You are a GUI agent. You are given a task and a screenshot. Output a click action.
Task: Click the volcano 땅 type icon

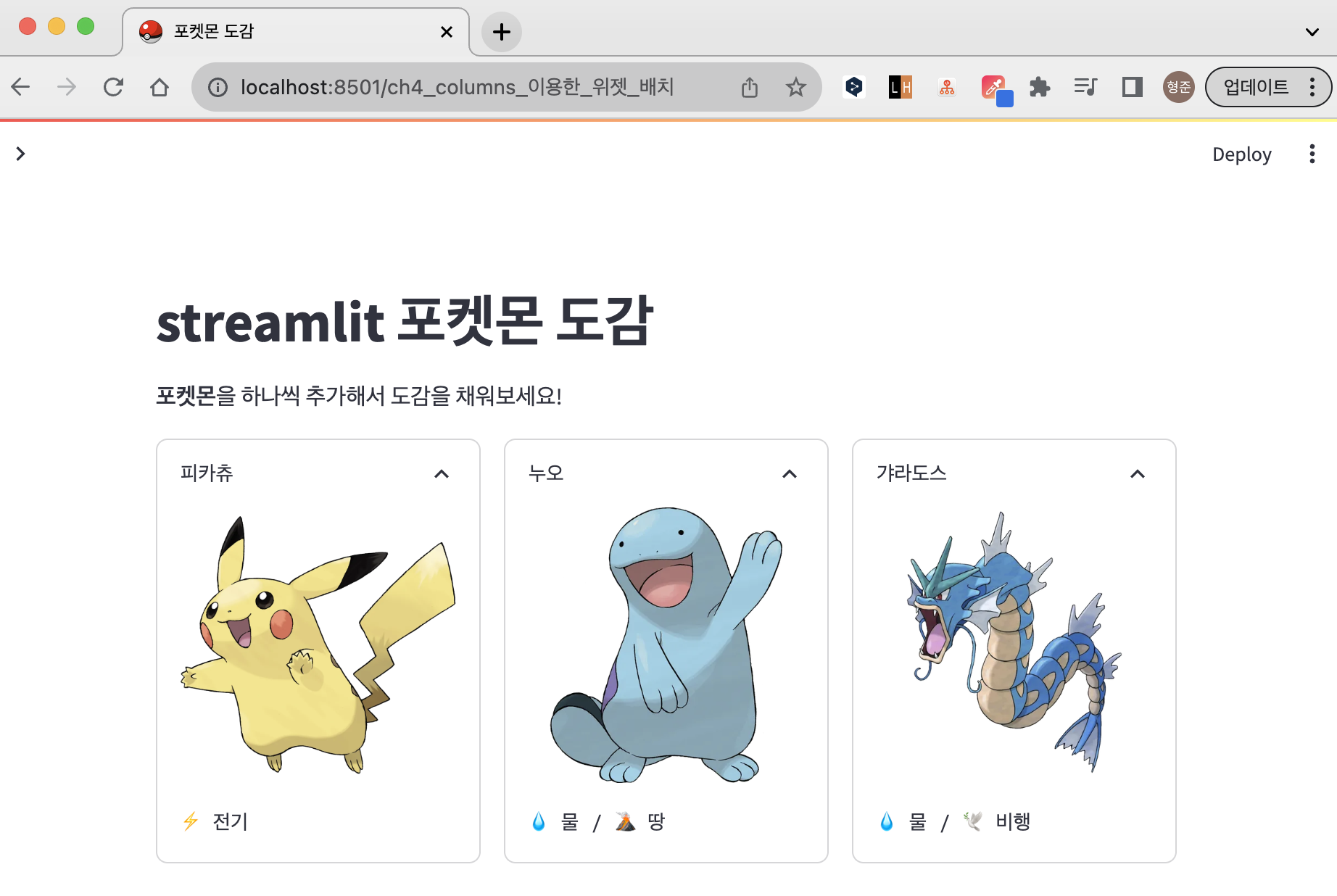pos(625,821)
